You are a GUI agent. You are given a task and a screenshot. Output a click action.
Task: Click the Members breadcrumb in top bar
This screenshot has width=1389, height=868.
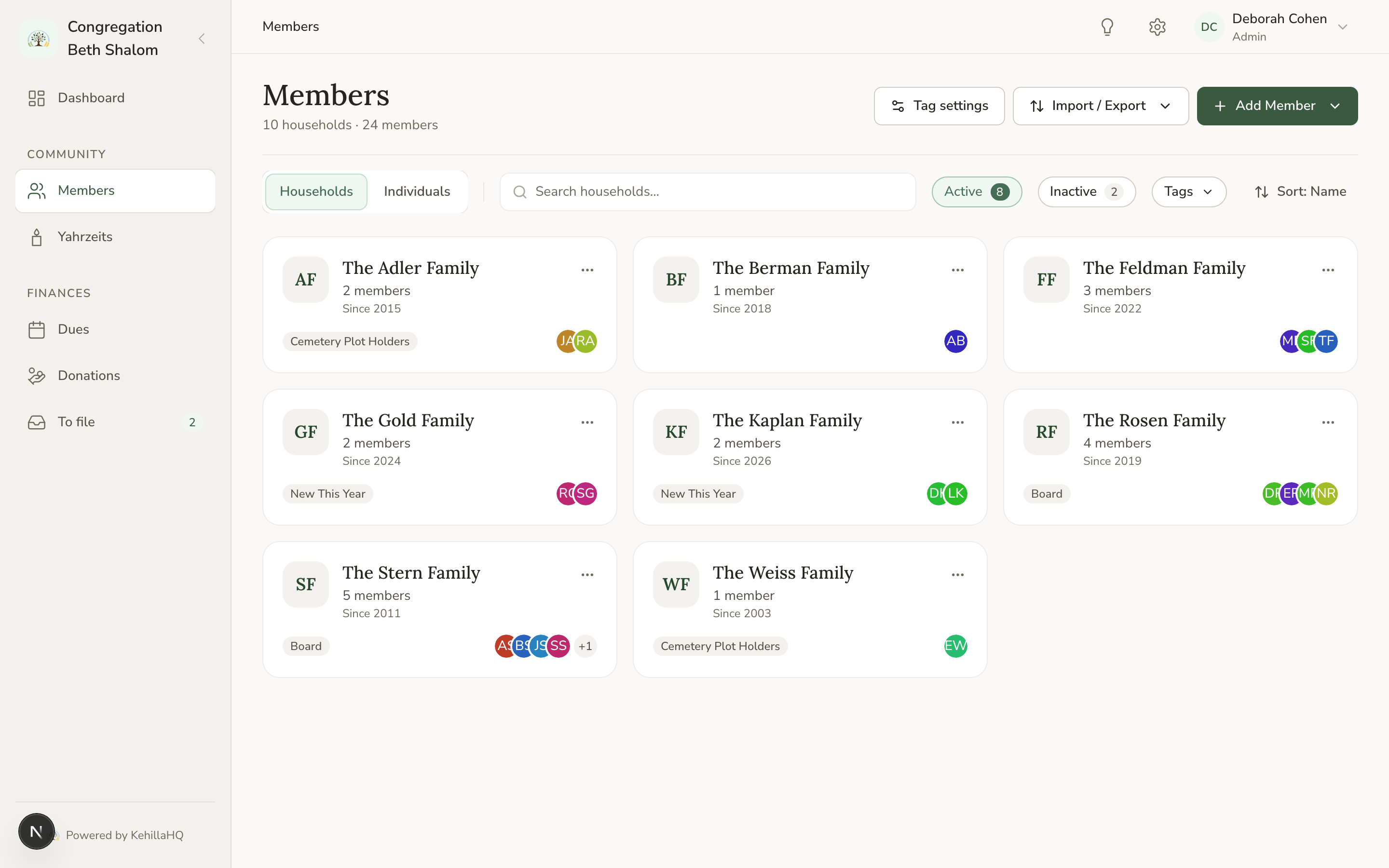290,27
